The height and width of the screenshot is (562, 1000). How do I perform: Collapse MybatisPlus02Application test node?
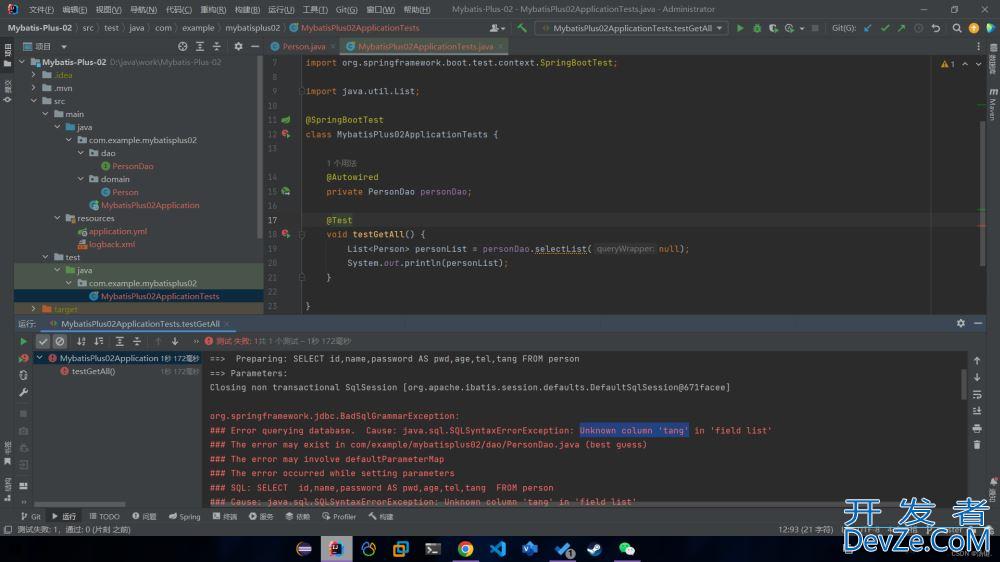40,358
